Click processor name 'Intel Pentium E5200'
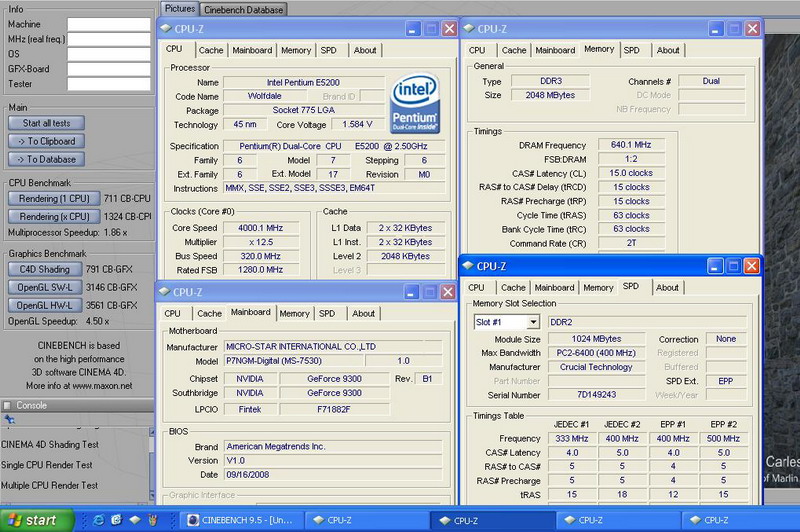 303,82
